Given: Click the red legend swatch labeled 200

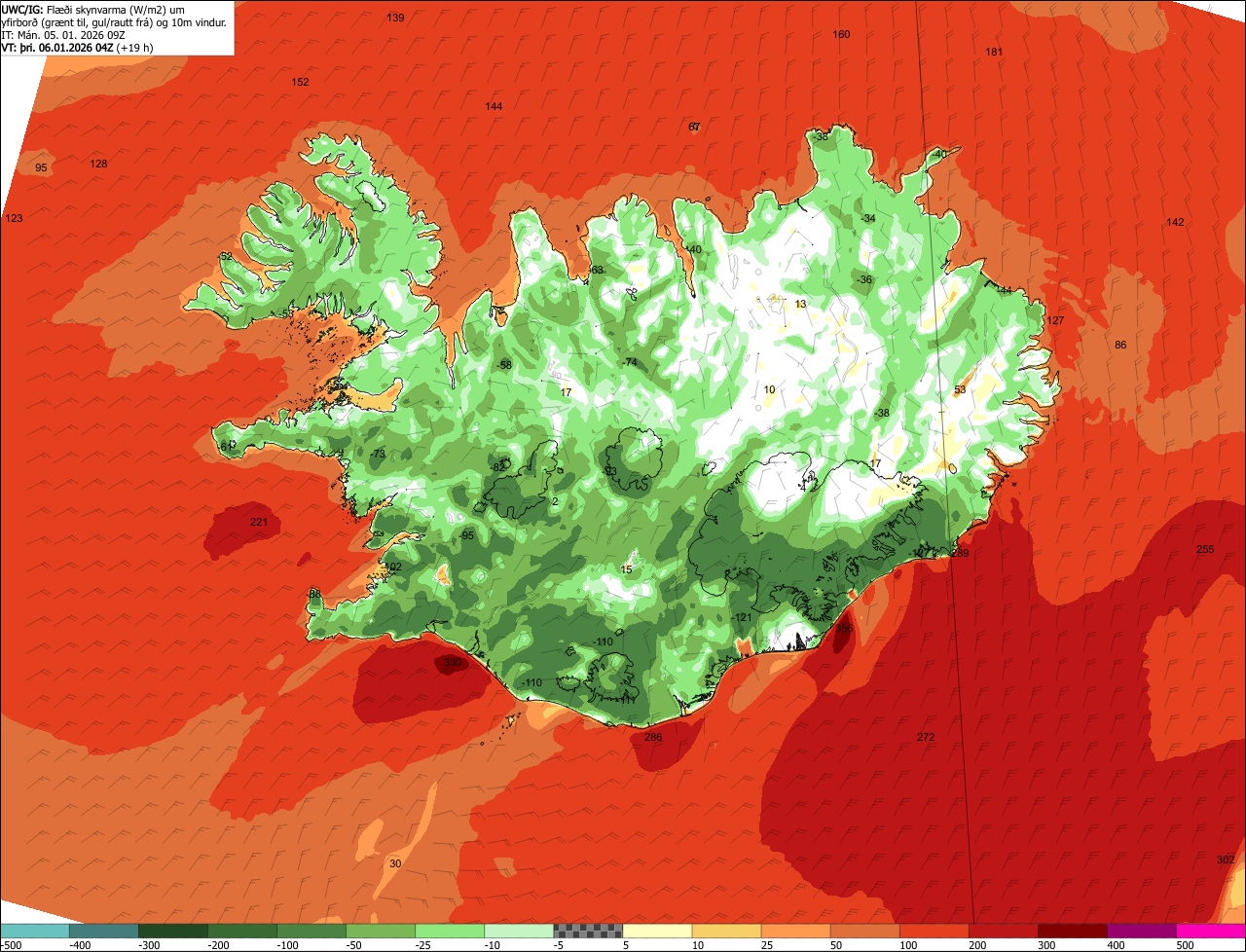Looking at the screenshot, I should pyautogui.click(x=1002, y=931).
